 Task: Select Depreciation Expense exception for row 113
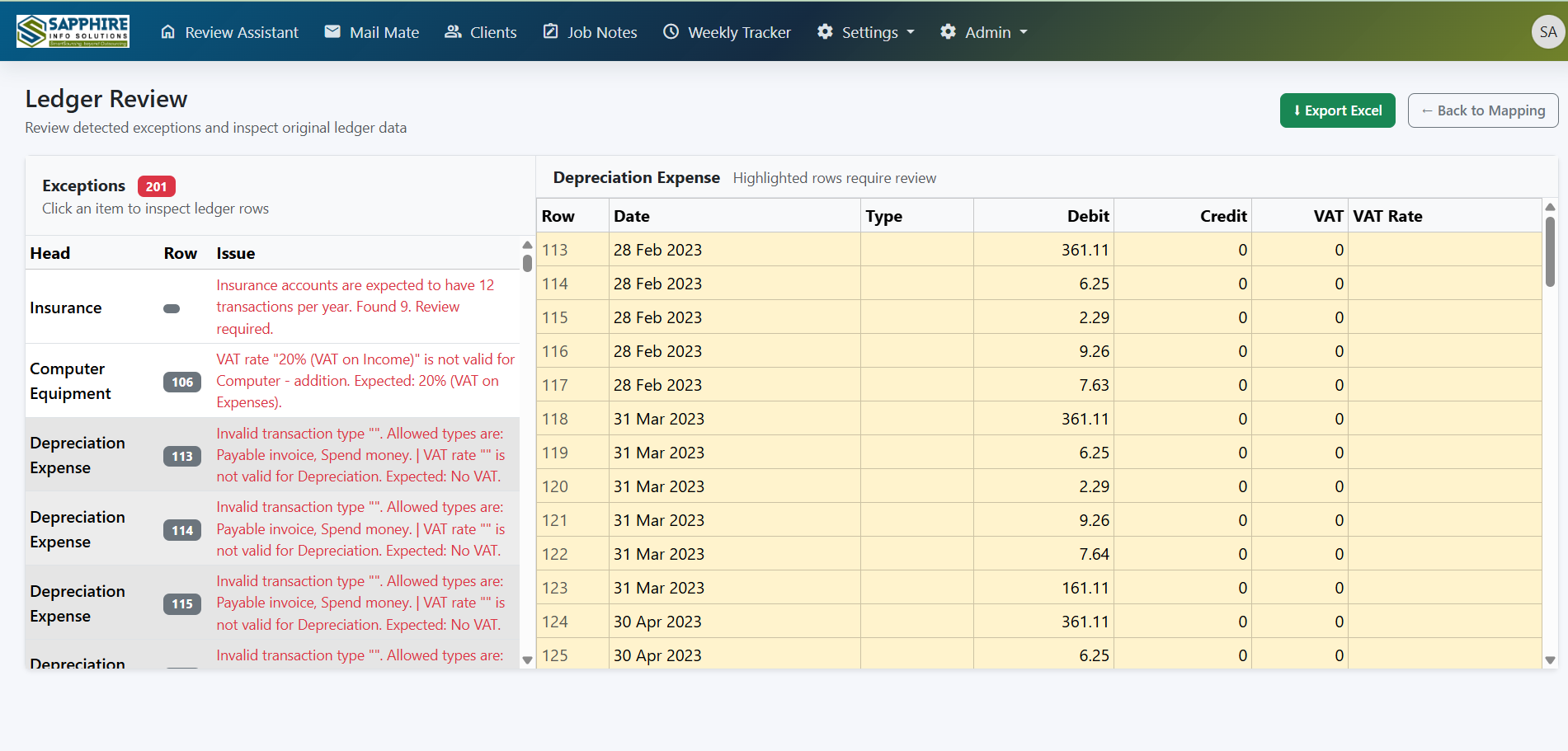(273, 454)
